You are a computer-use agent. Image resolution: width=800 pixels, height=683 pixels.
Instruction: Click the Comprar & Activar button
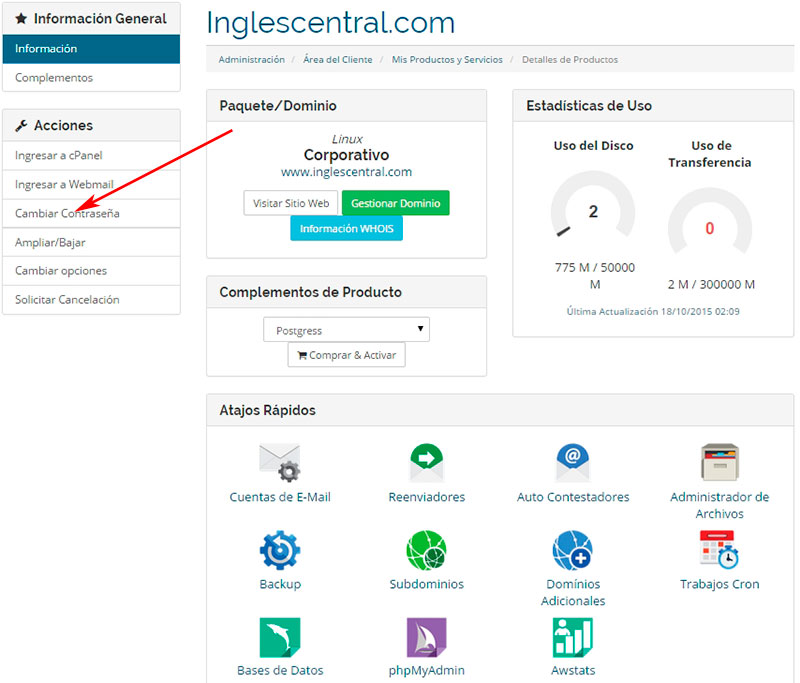[x=346, y=355]
